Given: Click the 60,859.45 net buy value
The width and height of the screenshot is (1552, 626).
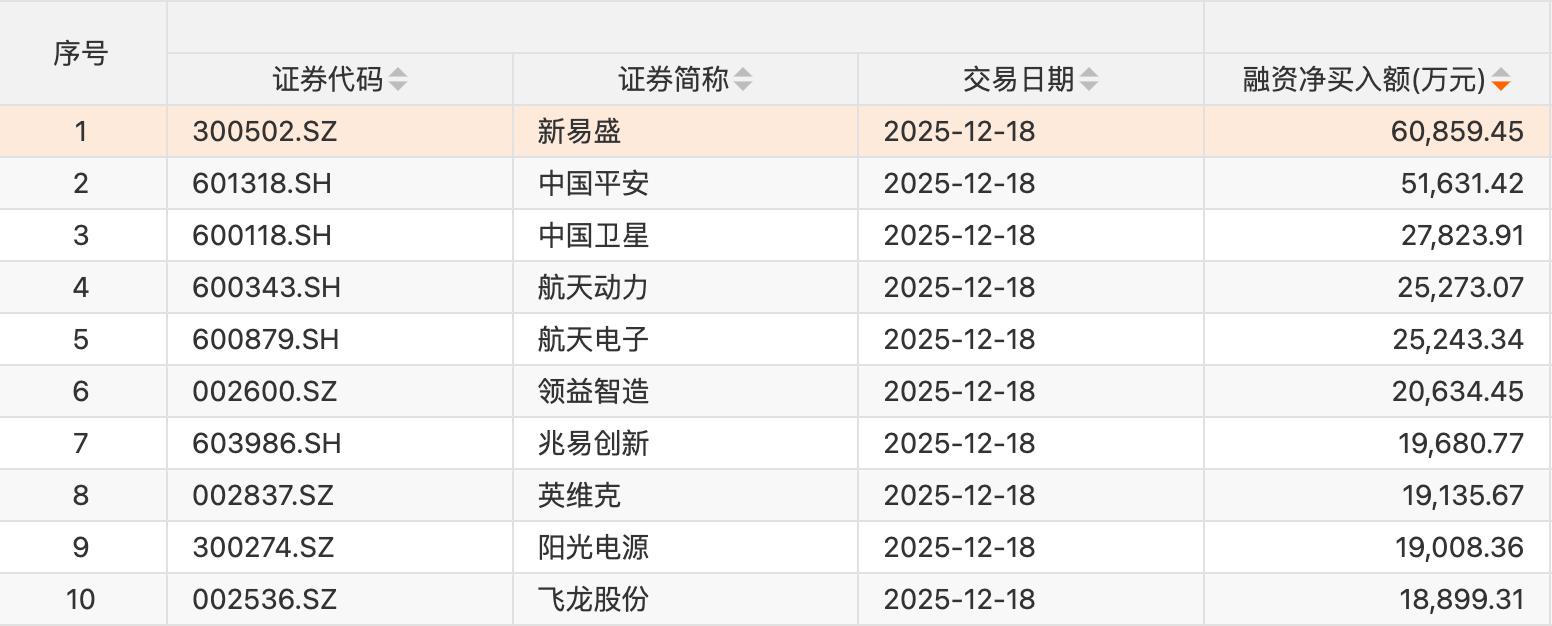Looking at the screenshot, I should tap(1457, 132).
